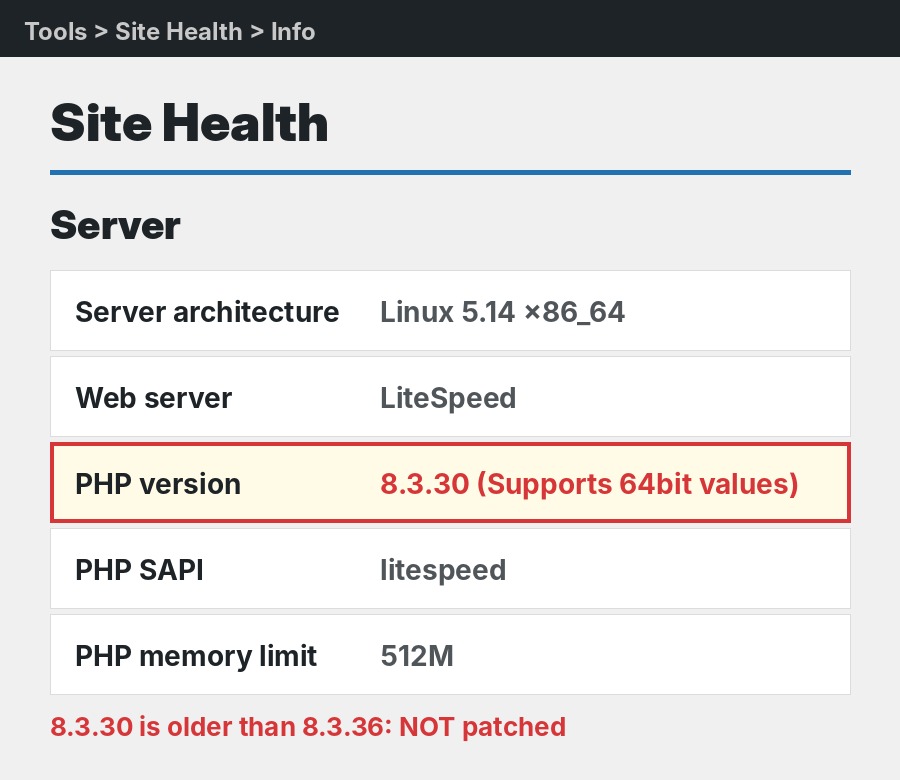Click the 'Site Health' page heading
This screenshot has height=780, width=900.
189,123
